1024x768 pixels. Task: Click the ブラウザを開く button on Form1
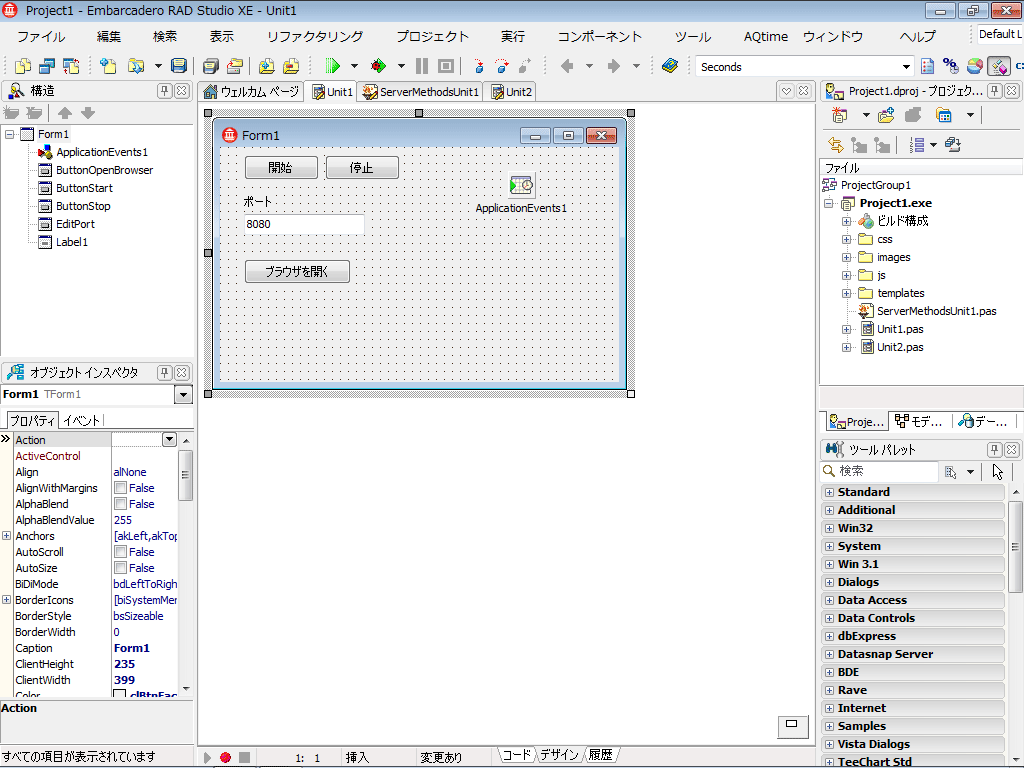point(297,272)
